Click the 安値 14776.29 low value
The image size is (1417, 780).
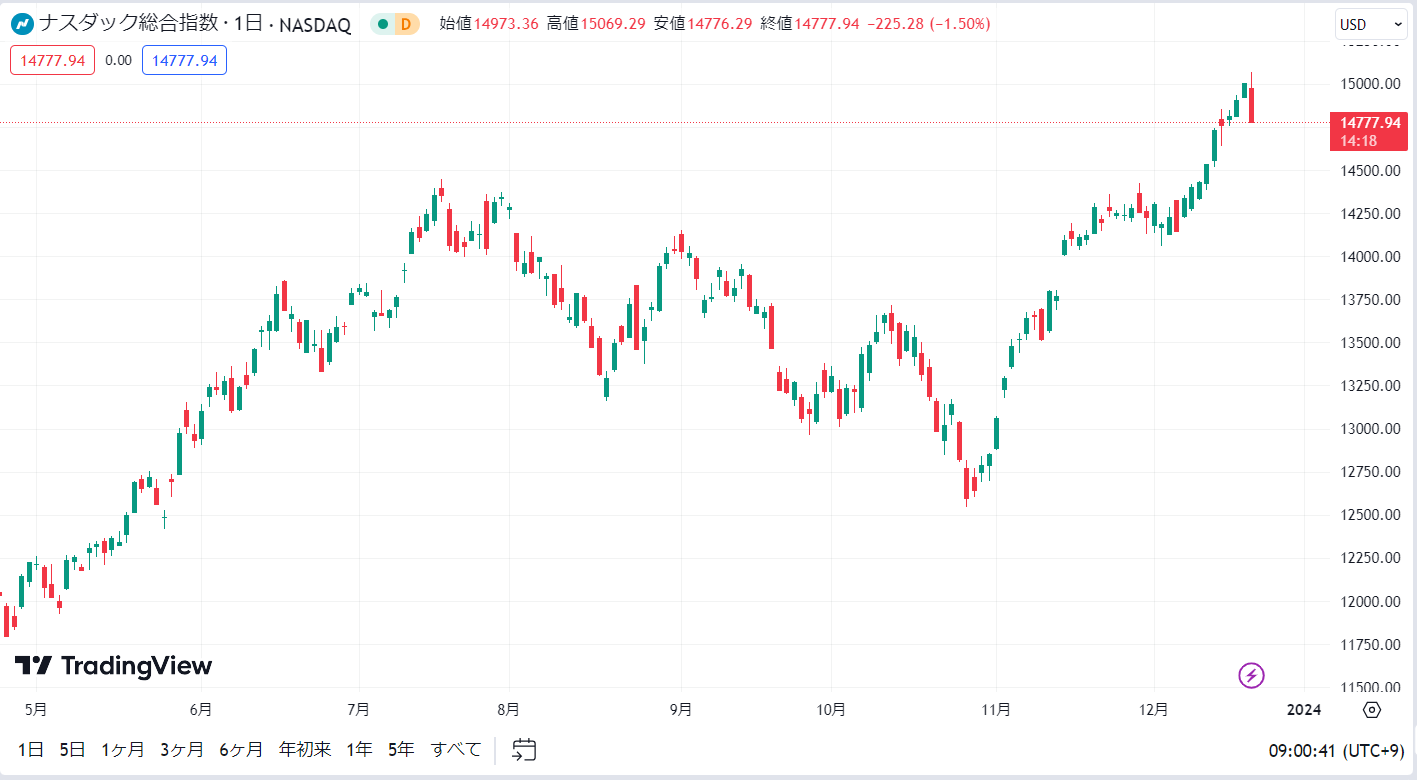[x=703, y=24]
